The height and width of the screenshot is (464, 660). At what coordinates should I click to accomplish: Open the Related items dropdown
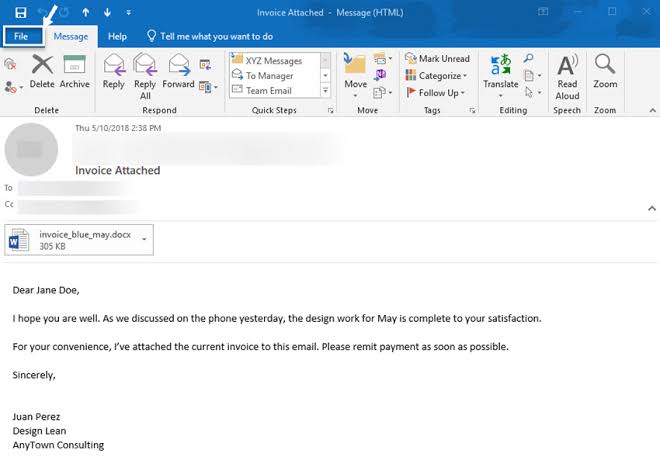pyautogui.click(x=532, y=76)
